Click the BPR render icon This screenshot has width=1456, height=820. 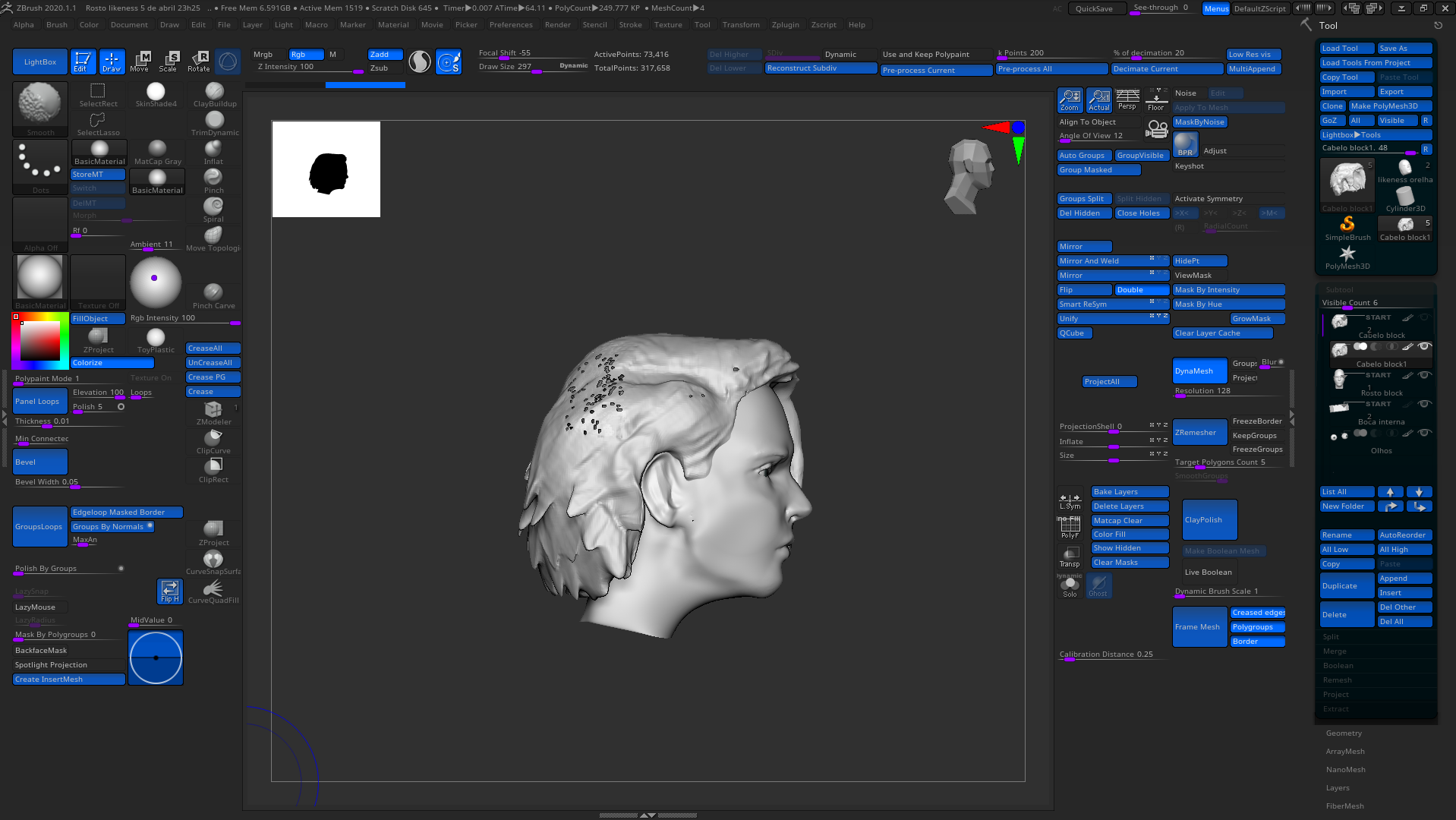(x=1185, y=143)
